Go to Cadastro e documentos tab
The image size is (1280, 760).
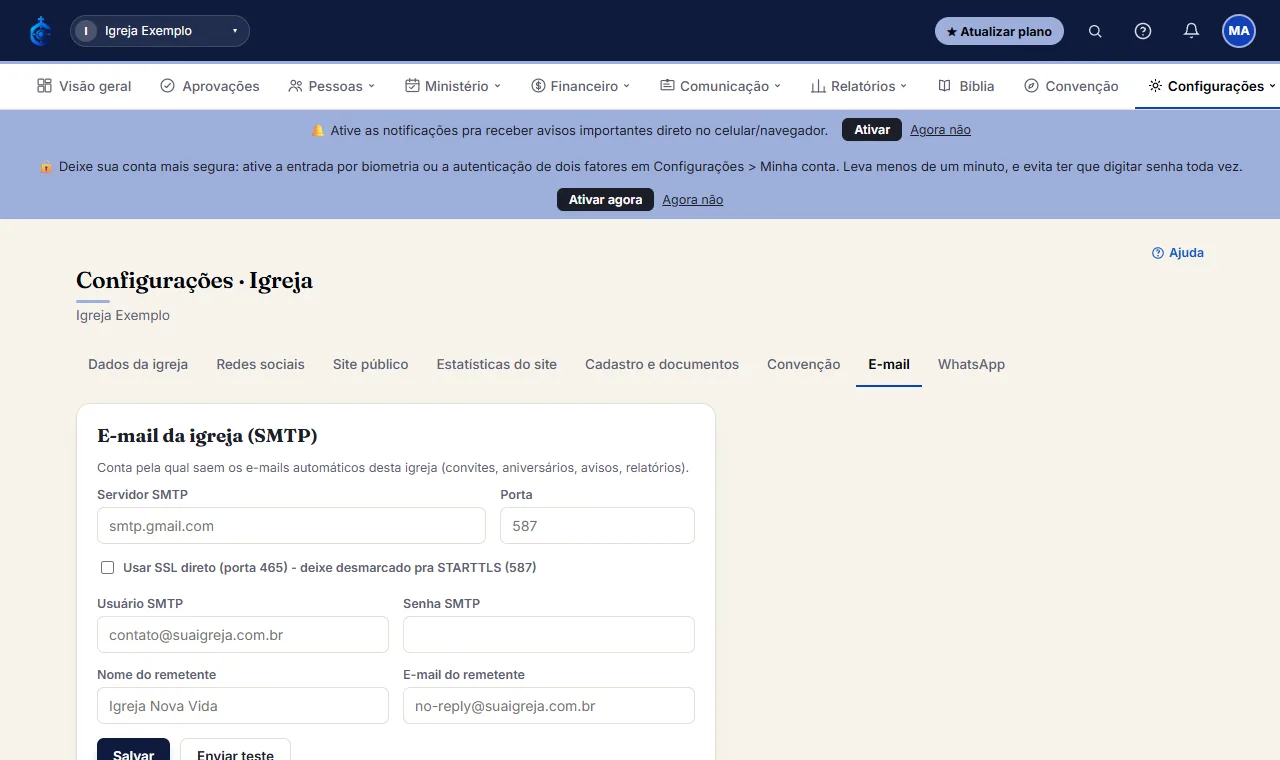coord(662,365)
